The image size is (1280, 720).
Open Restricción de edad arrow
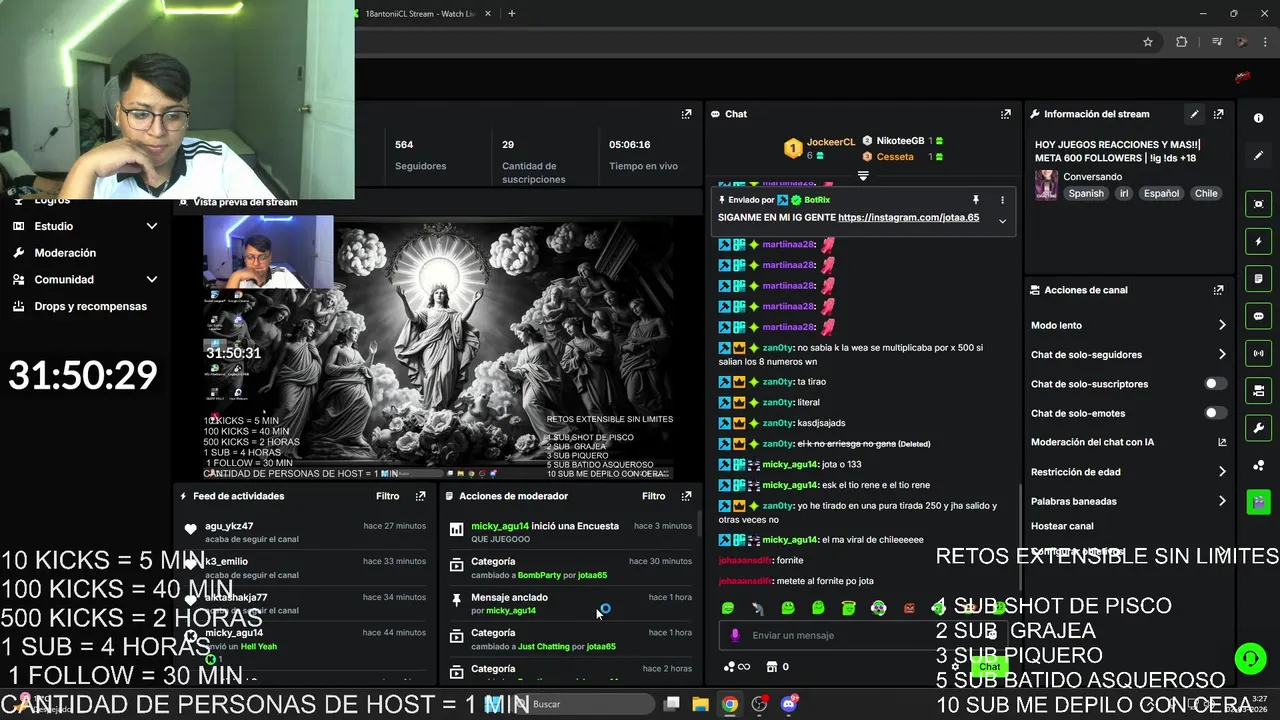click(1221, 472)
